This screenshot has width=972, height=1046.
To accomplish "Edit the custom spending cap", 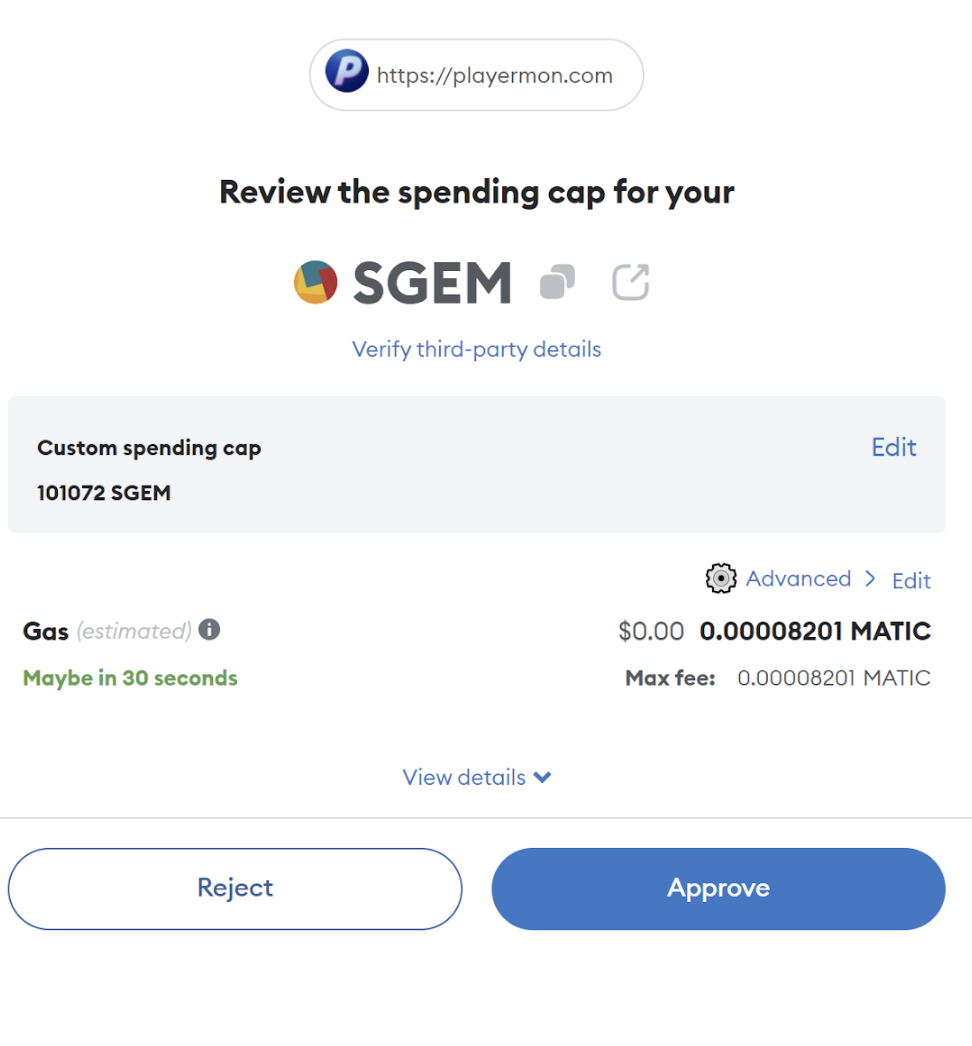I will pos(893,447).
